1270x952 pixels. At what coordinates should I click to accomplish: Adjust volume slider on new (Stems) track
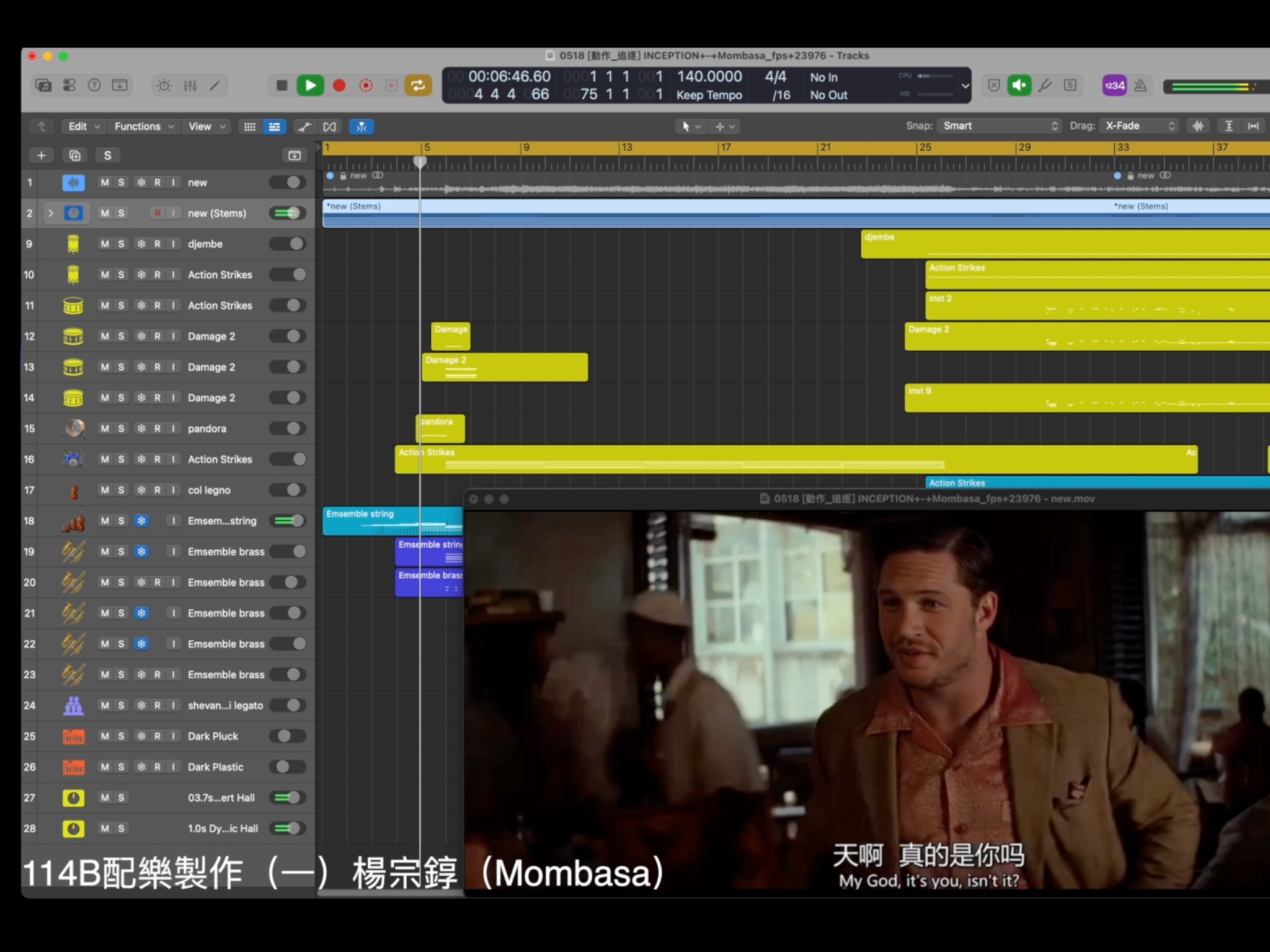tap(288, 213)
